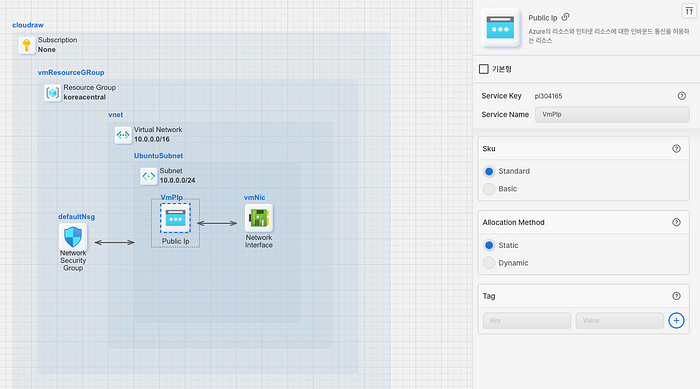Choose Basic Sku option
Screen dimensions: 700x389
tap(489, 189)
